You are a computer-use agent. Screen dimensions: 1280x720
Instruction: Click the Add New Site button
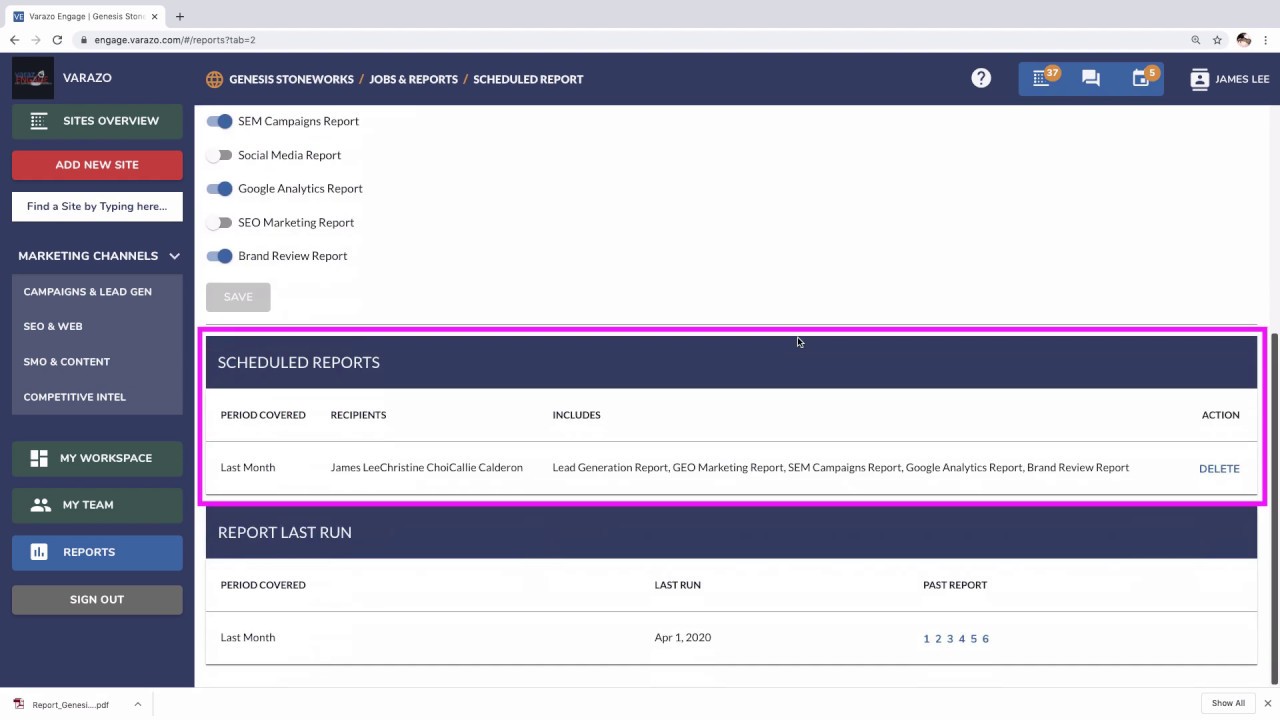coord(97,165)
